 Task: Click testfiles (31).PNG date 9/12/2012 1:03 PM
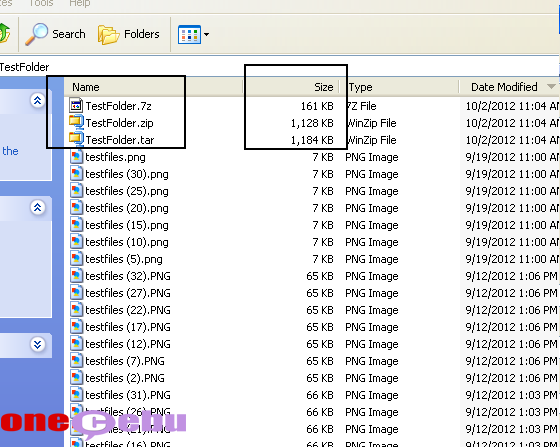pos(511,395)
